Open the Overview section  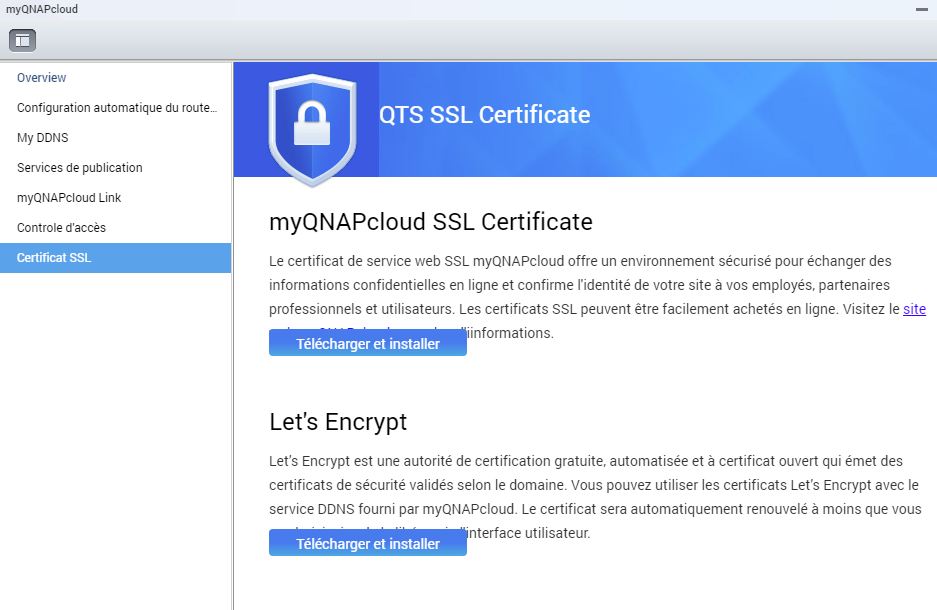(42, 78)
